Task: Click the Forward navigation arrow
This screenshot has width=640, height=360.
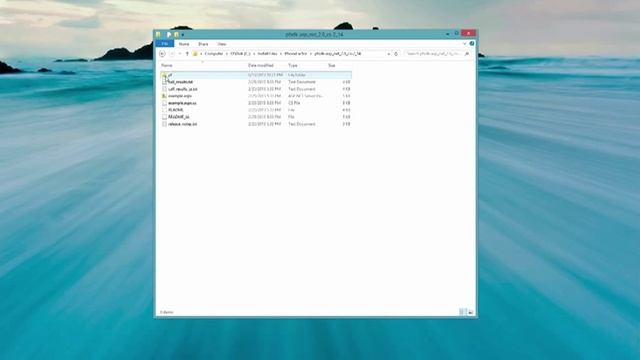Action: (172, 53)
